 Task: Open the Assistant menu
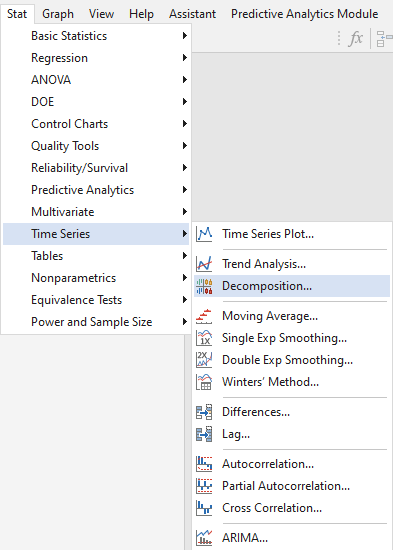(192, 14)
